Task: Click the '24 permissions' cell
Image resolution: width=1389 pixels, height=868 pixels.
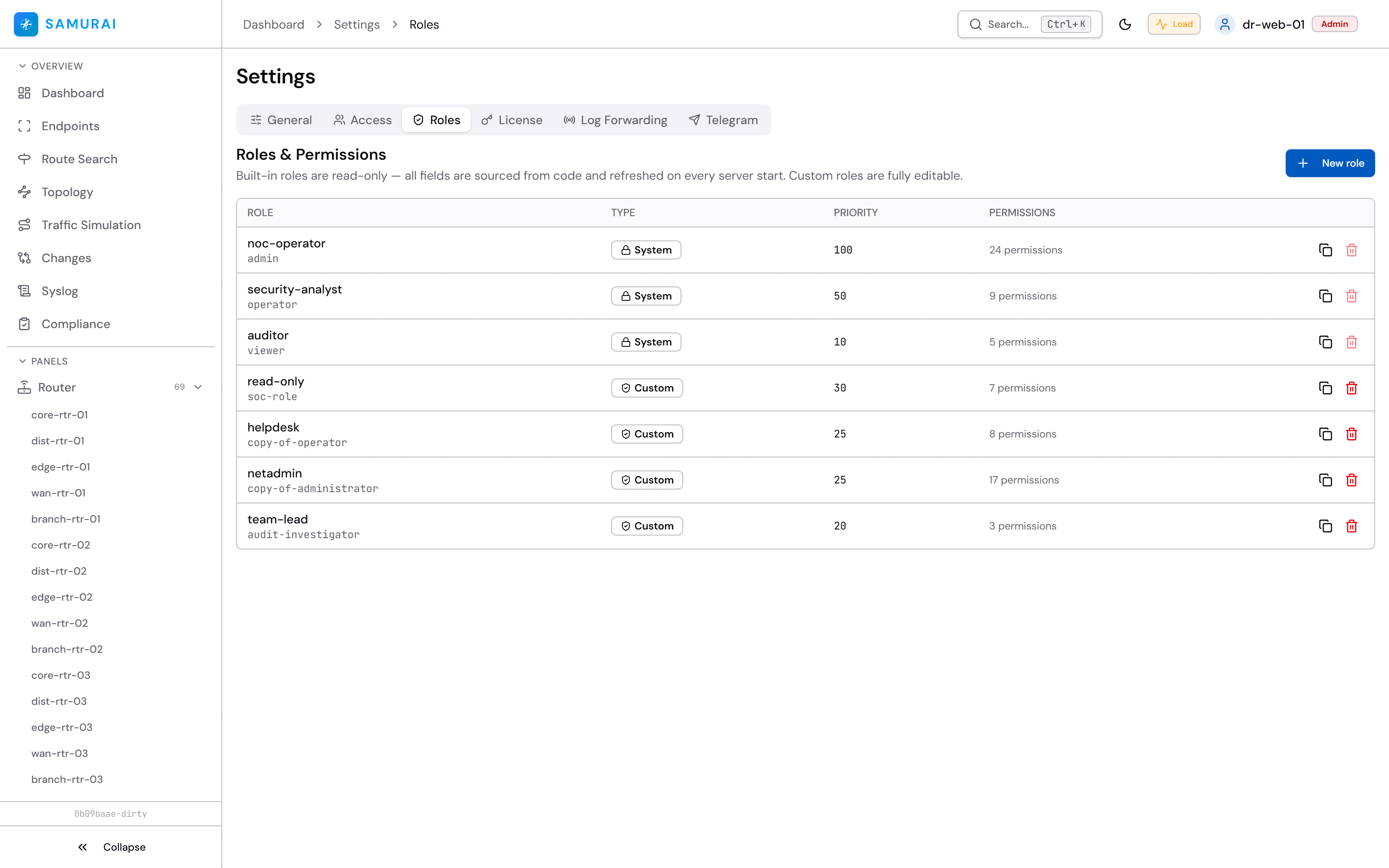Action: [1025, 250]
